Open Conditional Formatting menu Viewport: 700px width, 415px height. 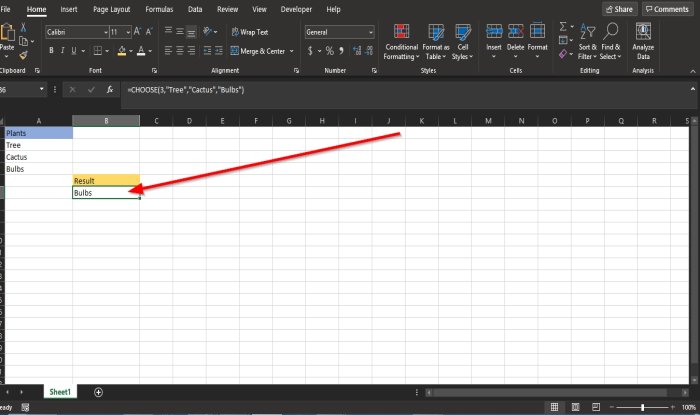pyautogui.click(x=401, y=42)
